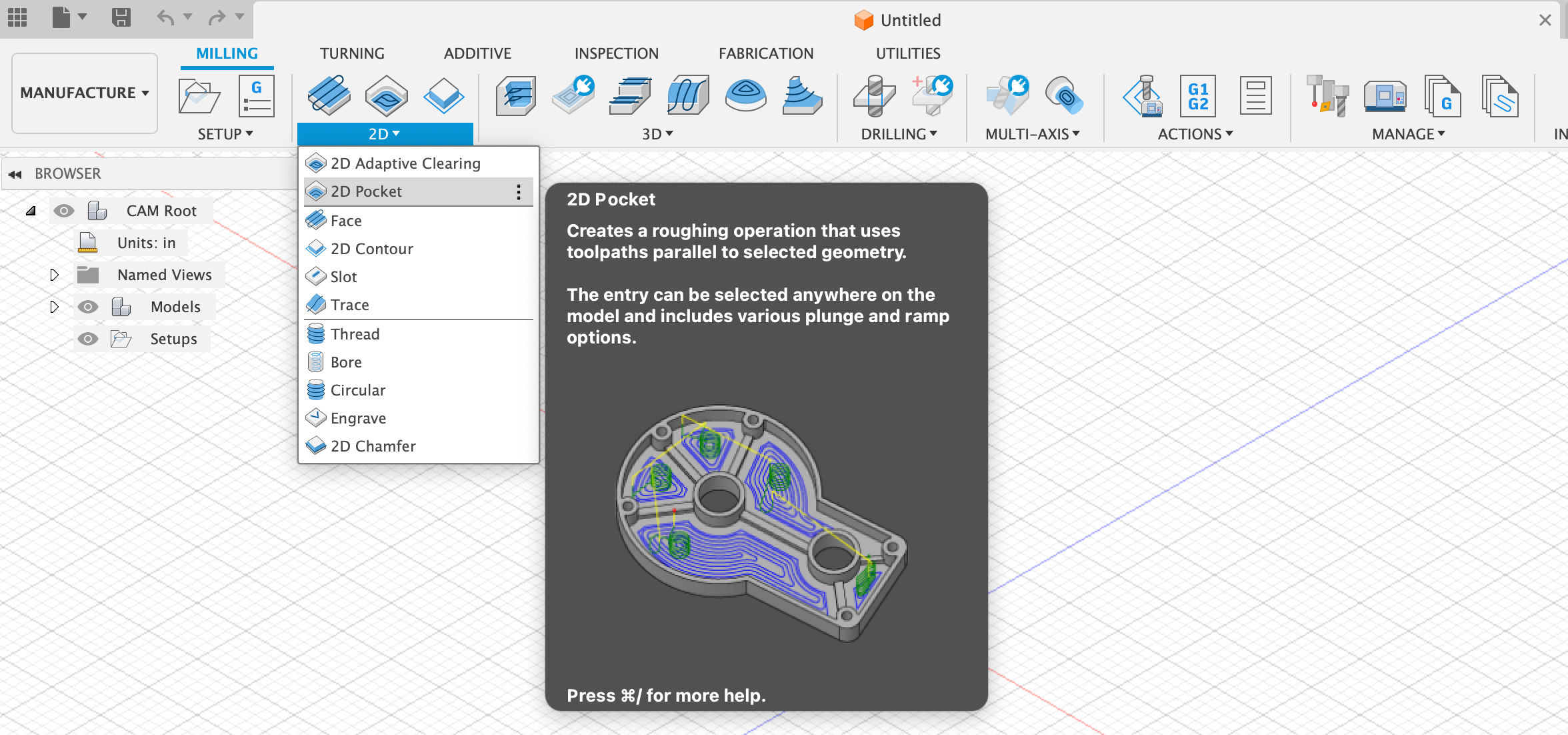Click the Save icon in top bar
Viewport: 1568px width, 735px height.
[121, 17]
